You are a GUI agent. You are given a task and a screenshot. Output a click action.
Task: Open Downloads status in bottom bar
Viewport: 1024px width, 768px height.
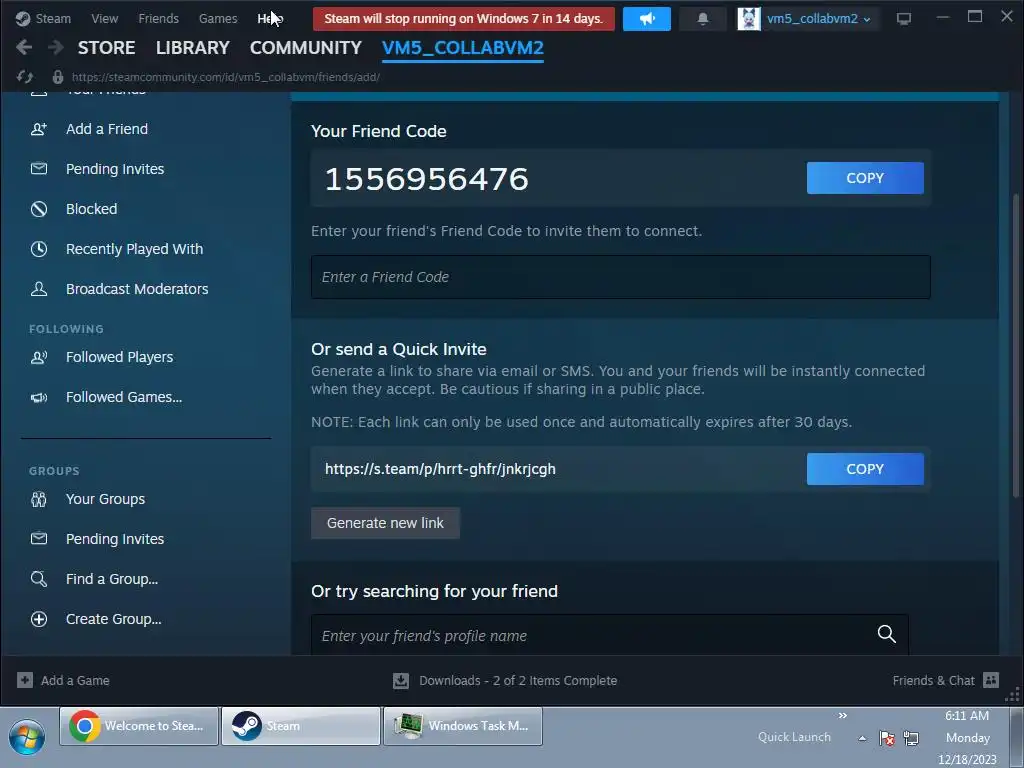[x=505, y=680]
